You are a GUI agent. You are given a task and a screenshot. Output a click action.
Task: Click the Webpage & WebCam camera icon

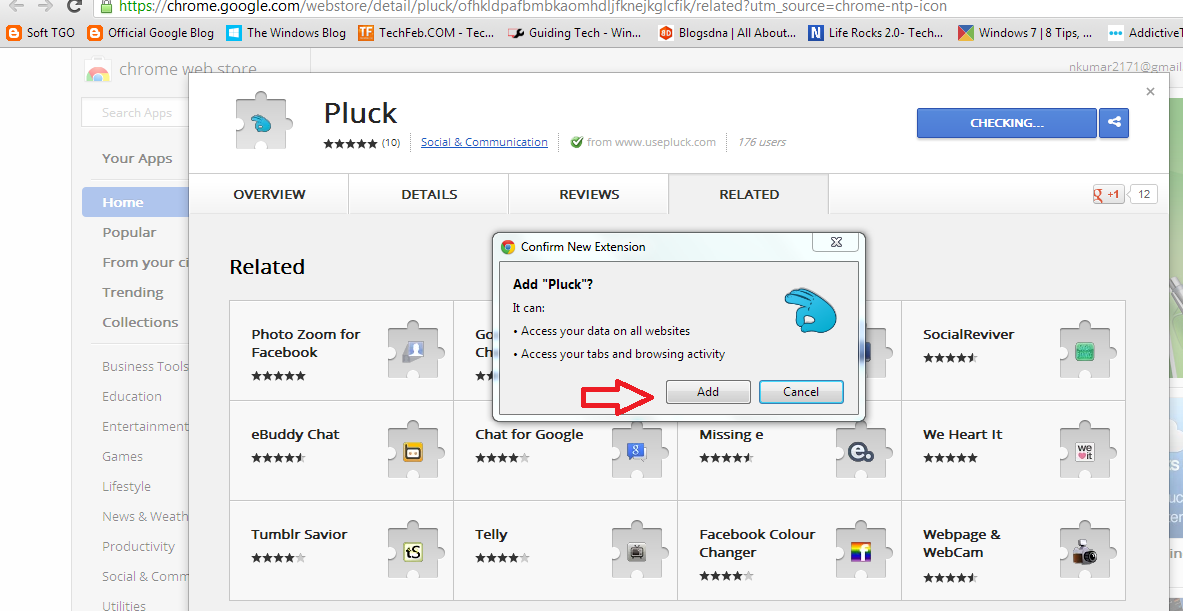pyautogui.click(x=1086, y=550)
